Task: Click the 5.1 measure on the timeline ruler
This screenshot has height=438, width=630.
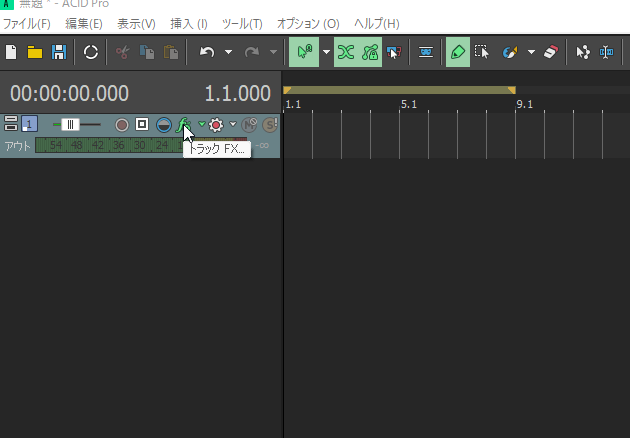Action: point(407,103)
